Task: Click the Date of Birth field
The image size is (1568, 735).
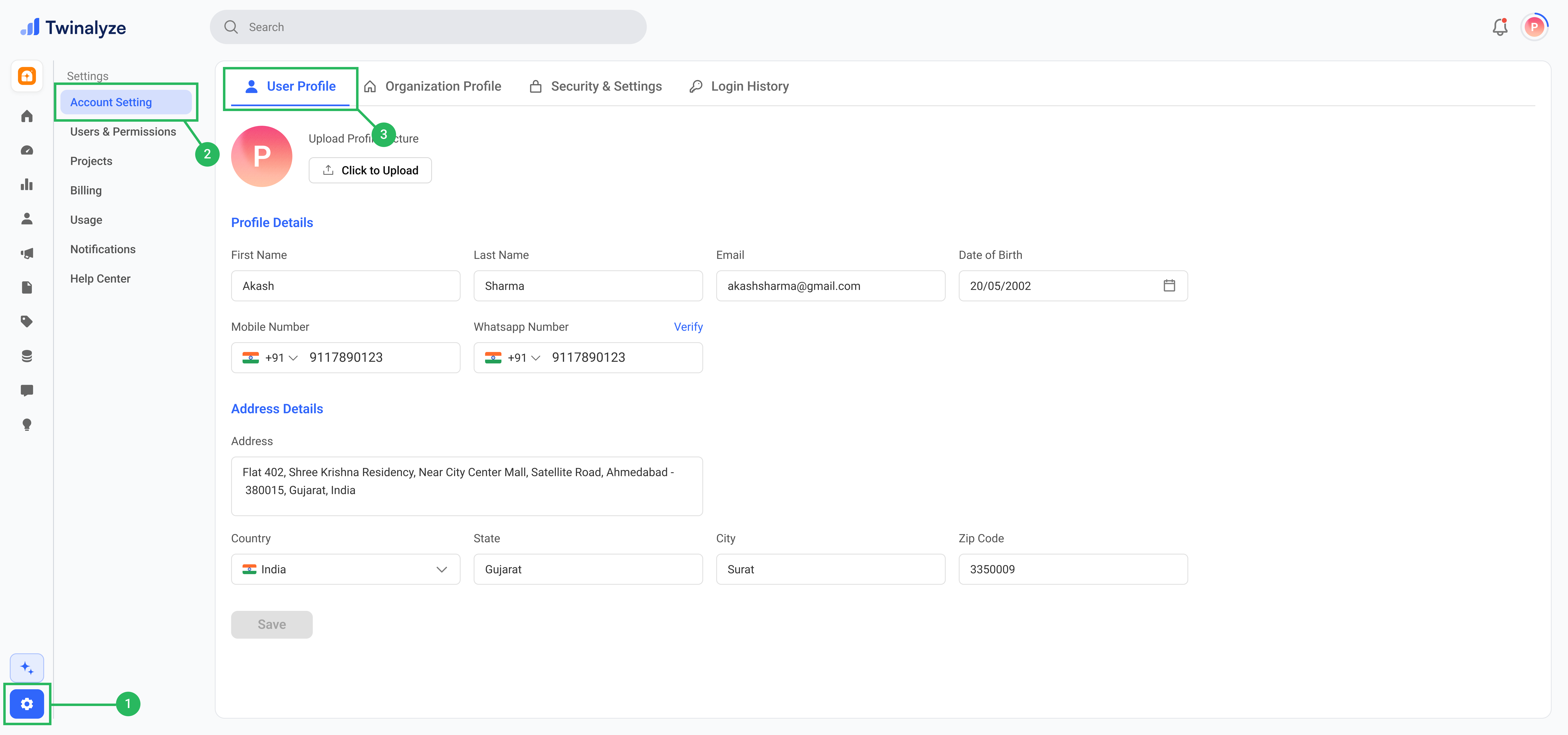Action: point(1073,286)
